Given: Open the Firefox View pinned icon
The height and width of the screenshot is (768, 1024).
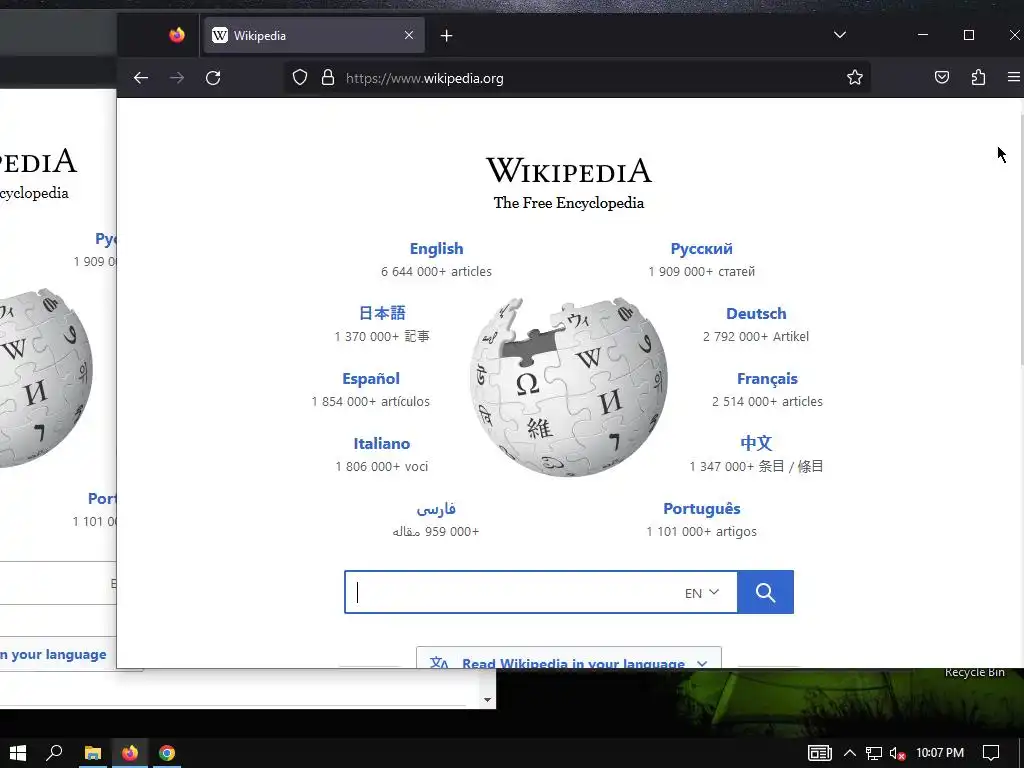Looking at the screenshot, I should point(177,35).
